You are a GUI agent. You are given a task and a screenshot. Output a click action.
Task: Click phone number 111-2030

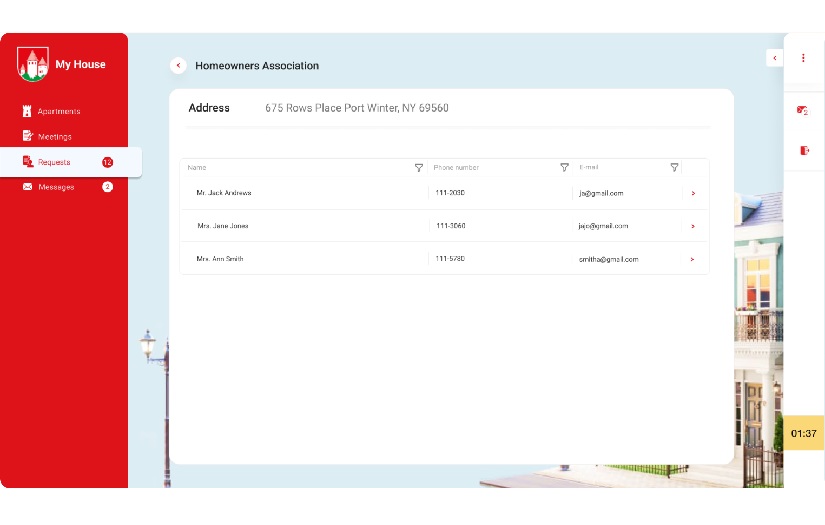pyautogui.click(x=450, y=193)
